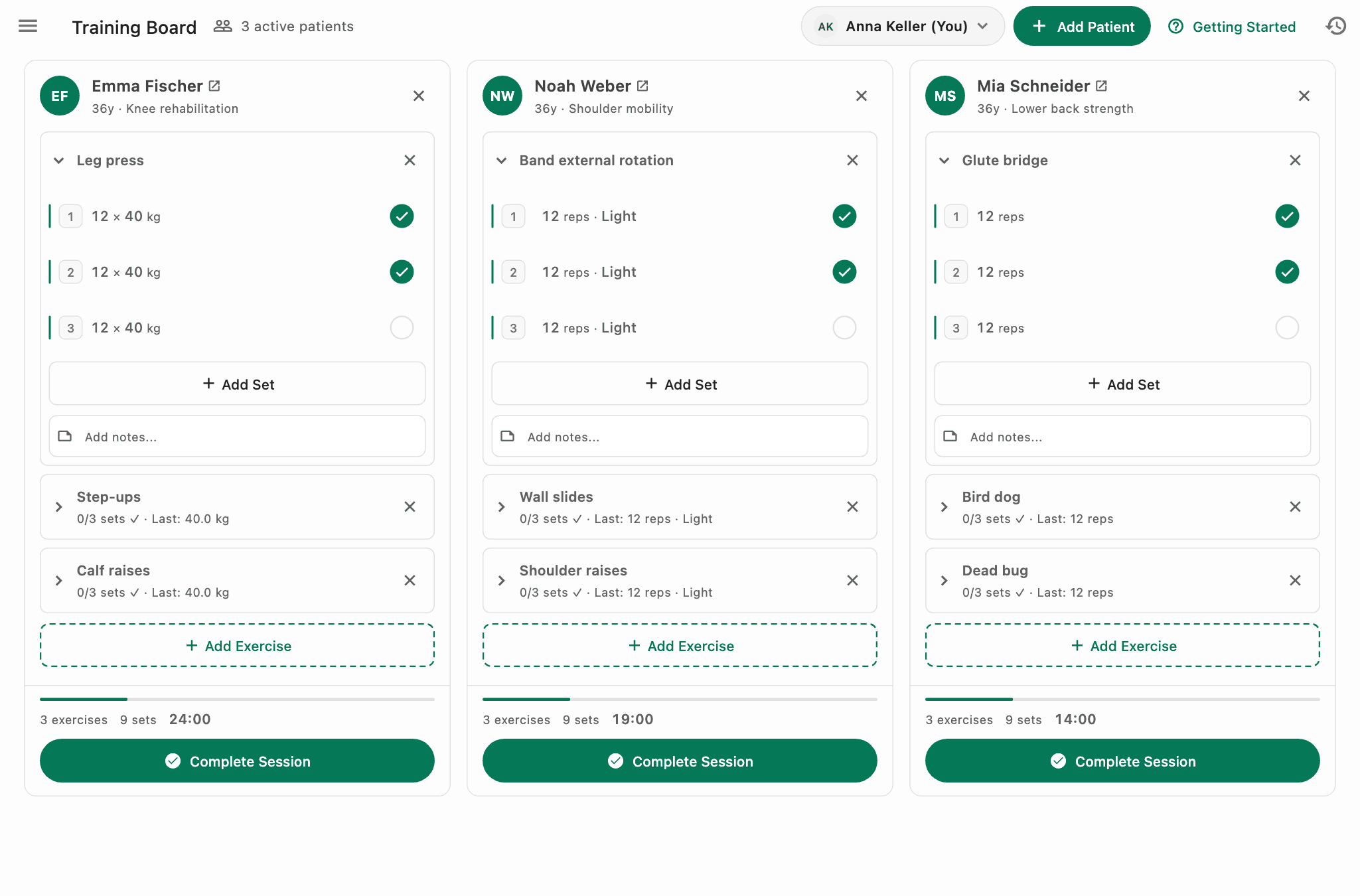Mark Band external rotation set 3 complete
The height and width of the screenshot is (896, 1360).
(x=844, y=327)
